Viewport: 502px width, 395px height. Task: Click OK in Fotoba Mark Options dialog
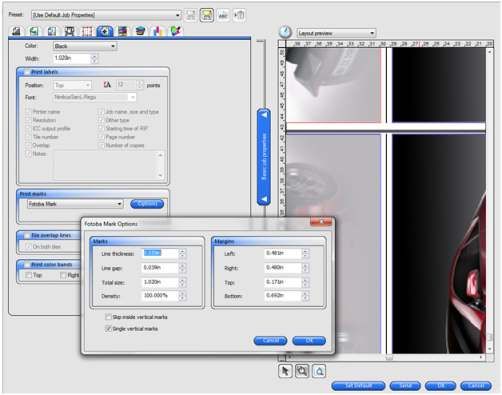tap(309, 340)
